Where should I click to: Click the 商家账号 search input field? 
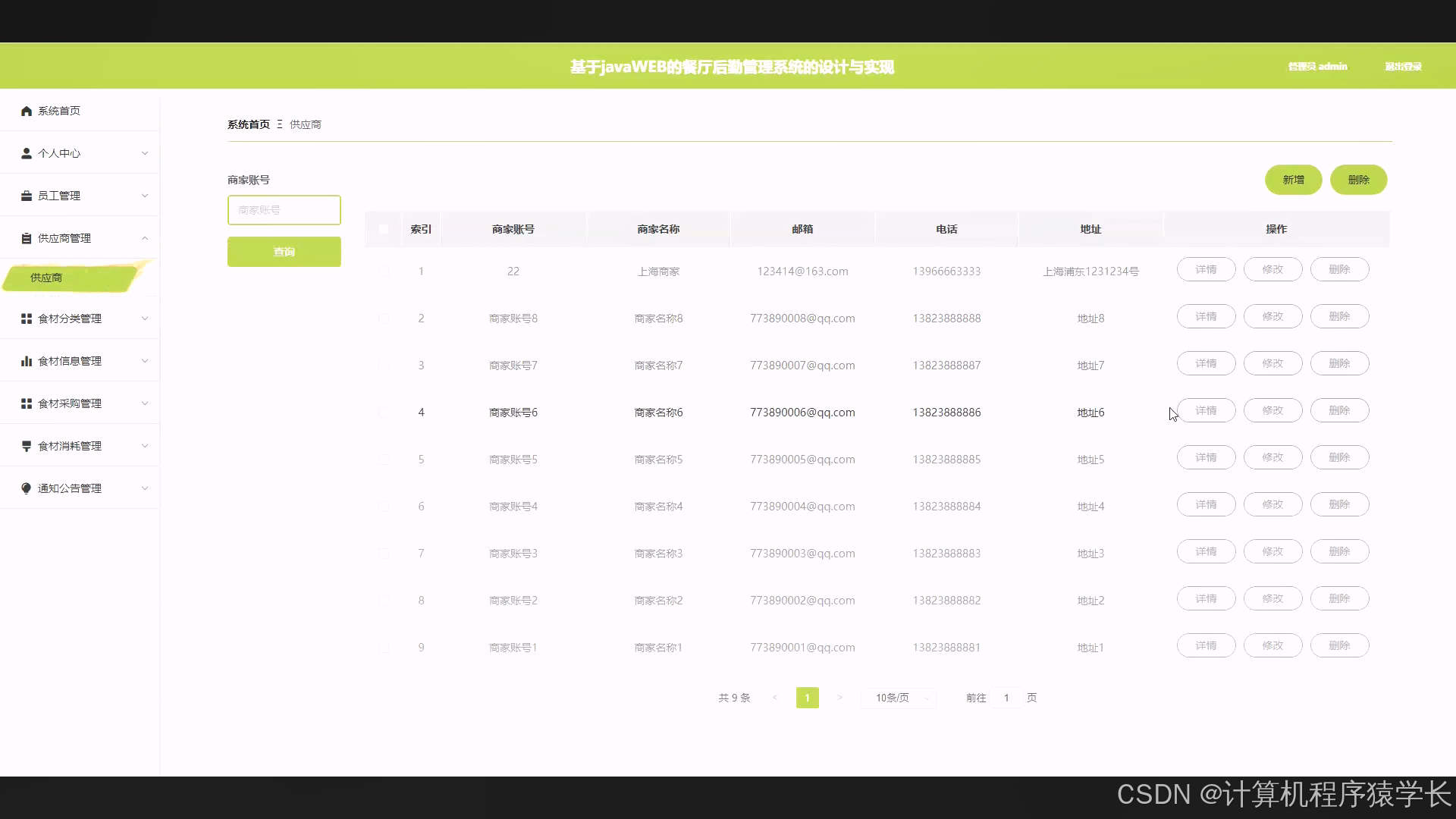pos(284,210)
